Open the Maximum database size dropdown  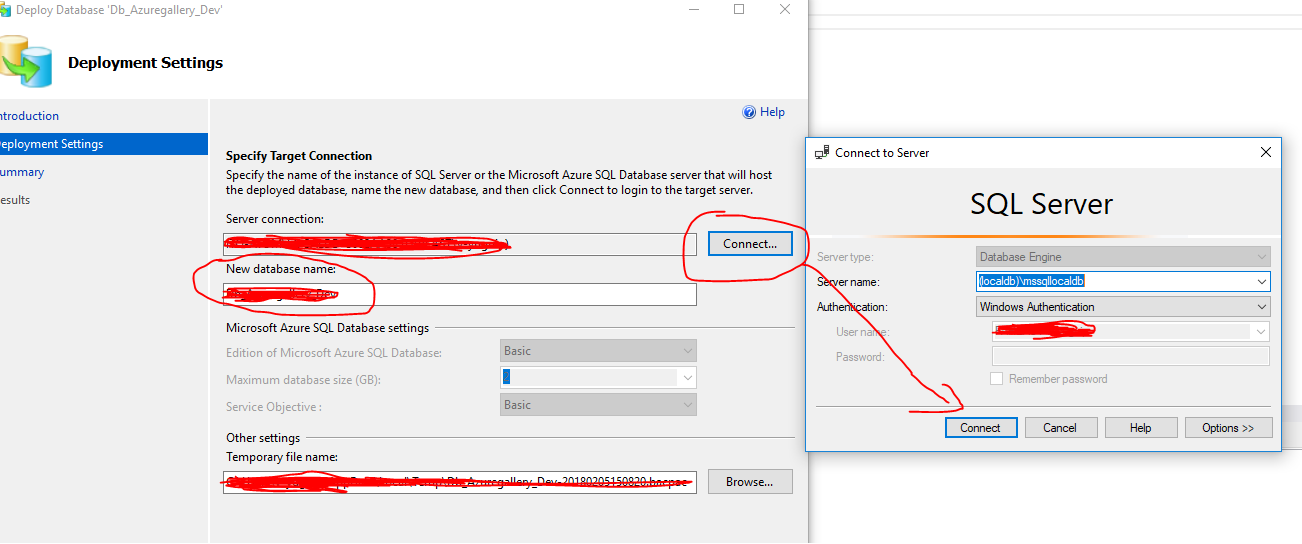[x=598, y=378]
